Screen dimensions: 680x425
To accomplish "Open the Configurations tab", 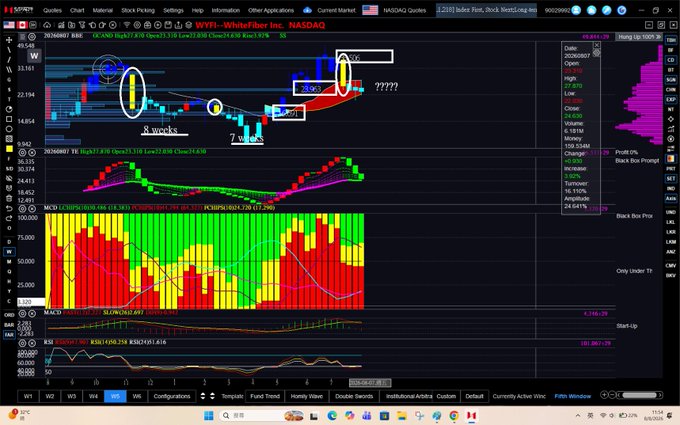I will pyautogui.click(x=172, y=396).
